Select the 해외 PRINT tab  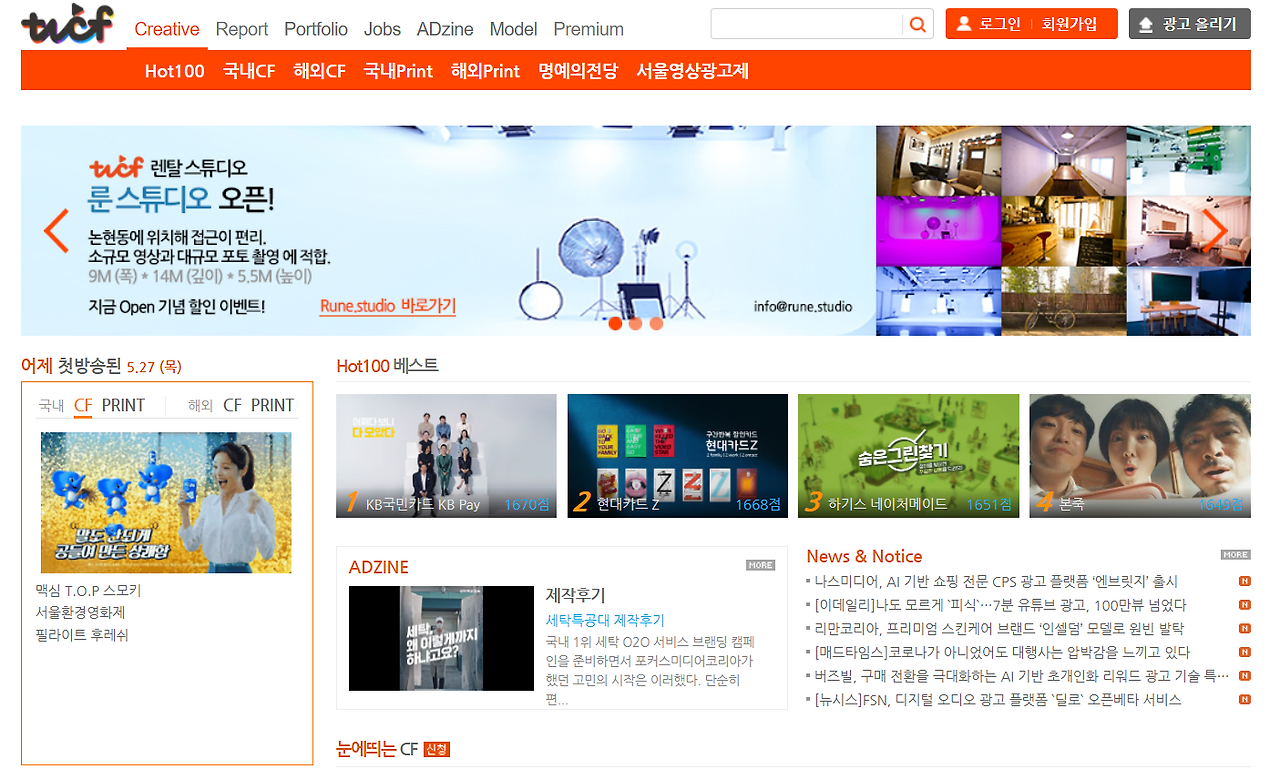(272, 405)
